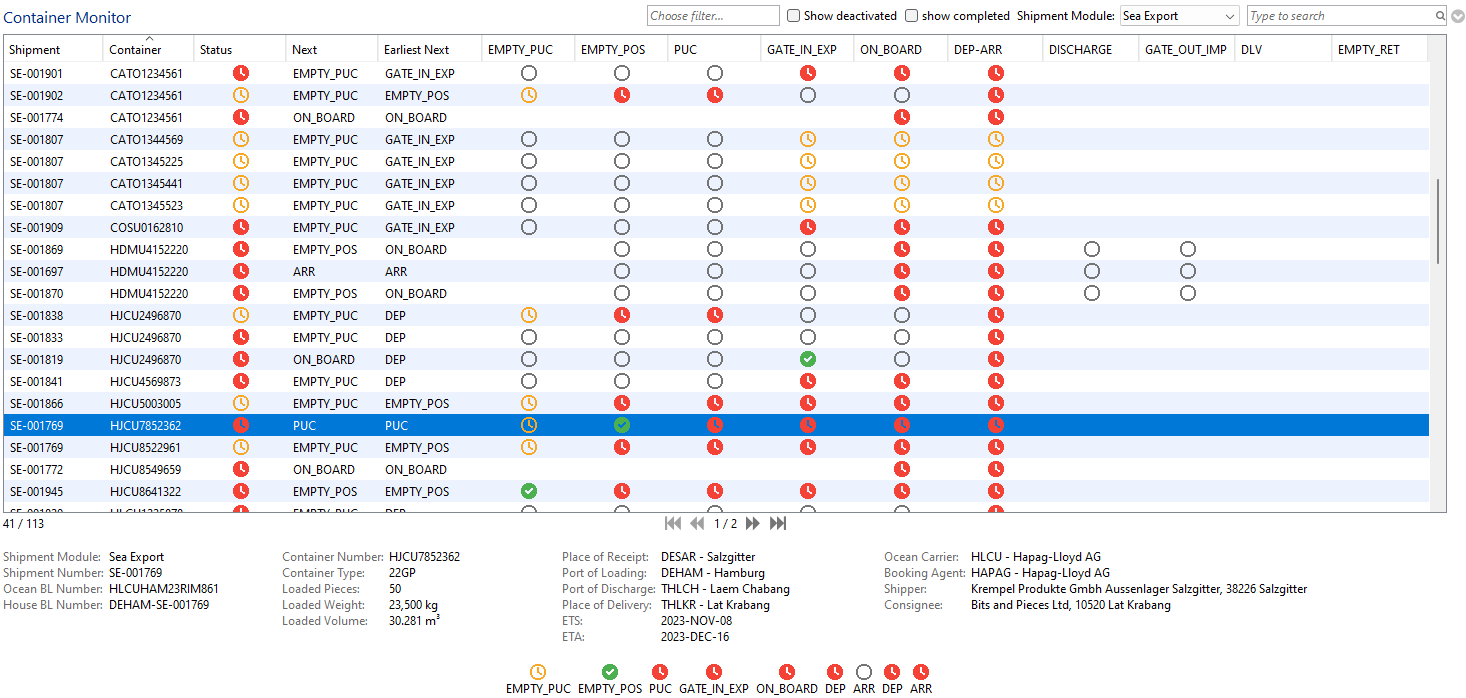
Task: Enable the Show deactivated checkbox
Action: [794, 16]
